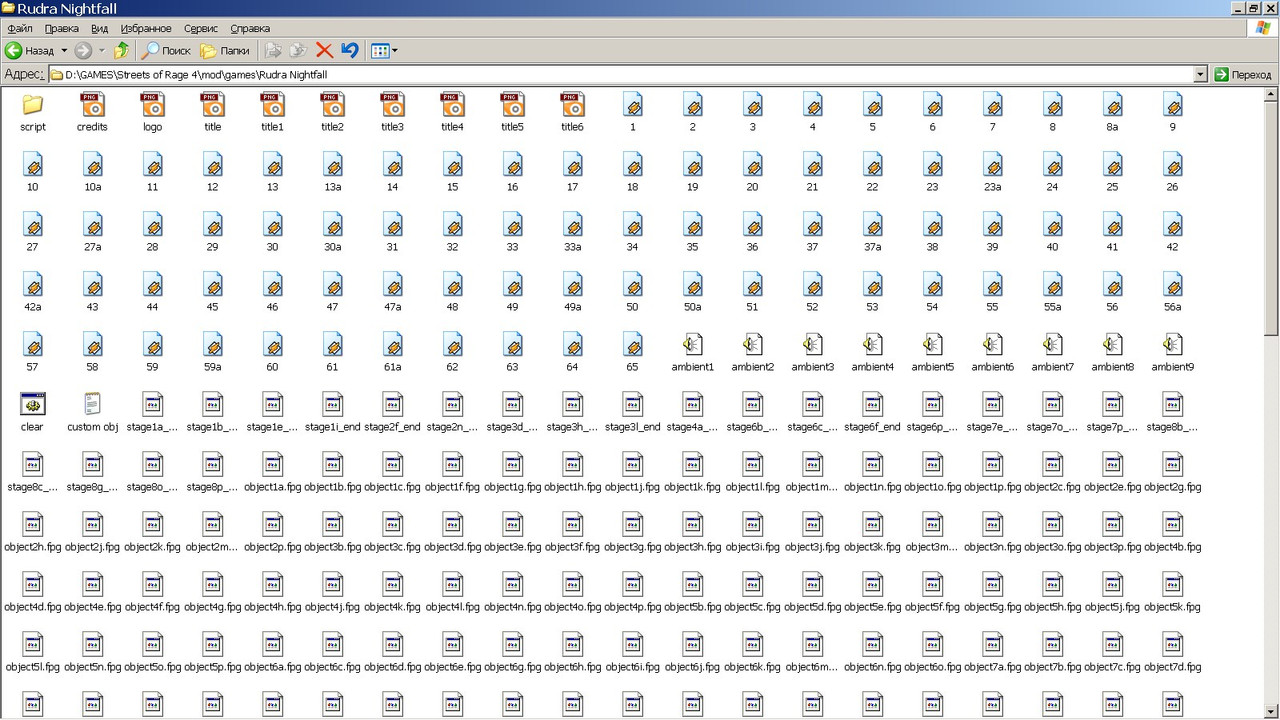Expand the Views button dropdown arrow
The image size is (1280, 720).
click(394, 50)
